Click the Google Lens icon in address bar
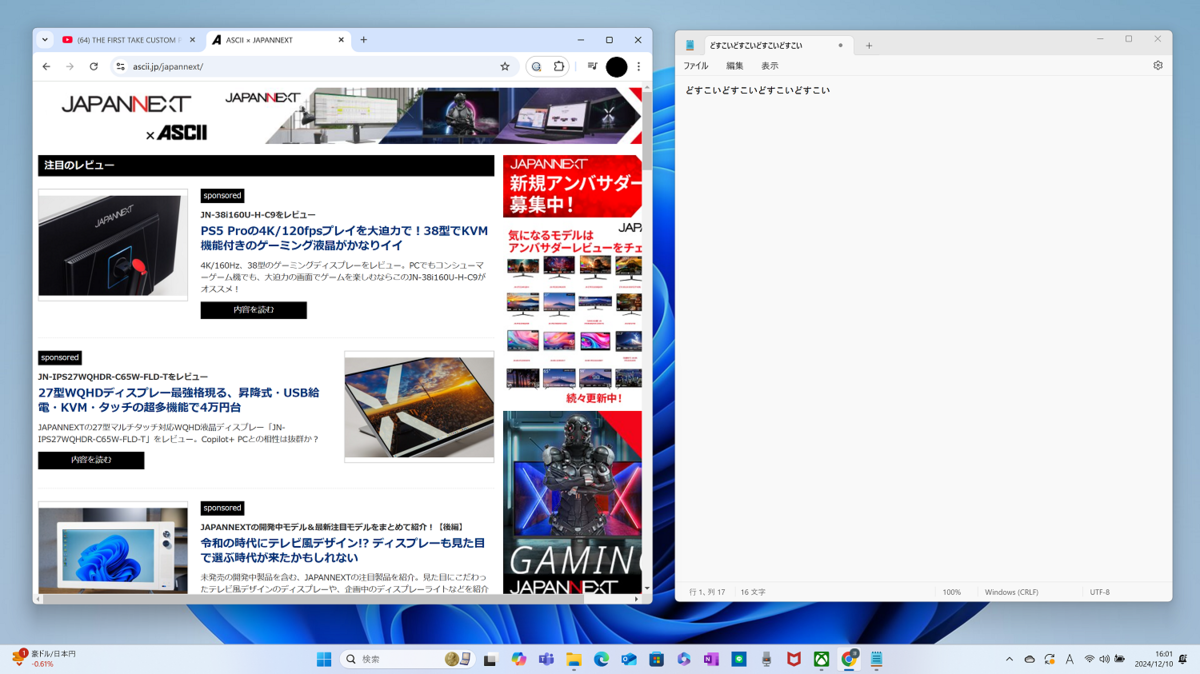Screen dimensions: 1200x674 (x=536, y=66)
